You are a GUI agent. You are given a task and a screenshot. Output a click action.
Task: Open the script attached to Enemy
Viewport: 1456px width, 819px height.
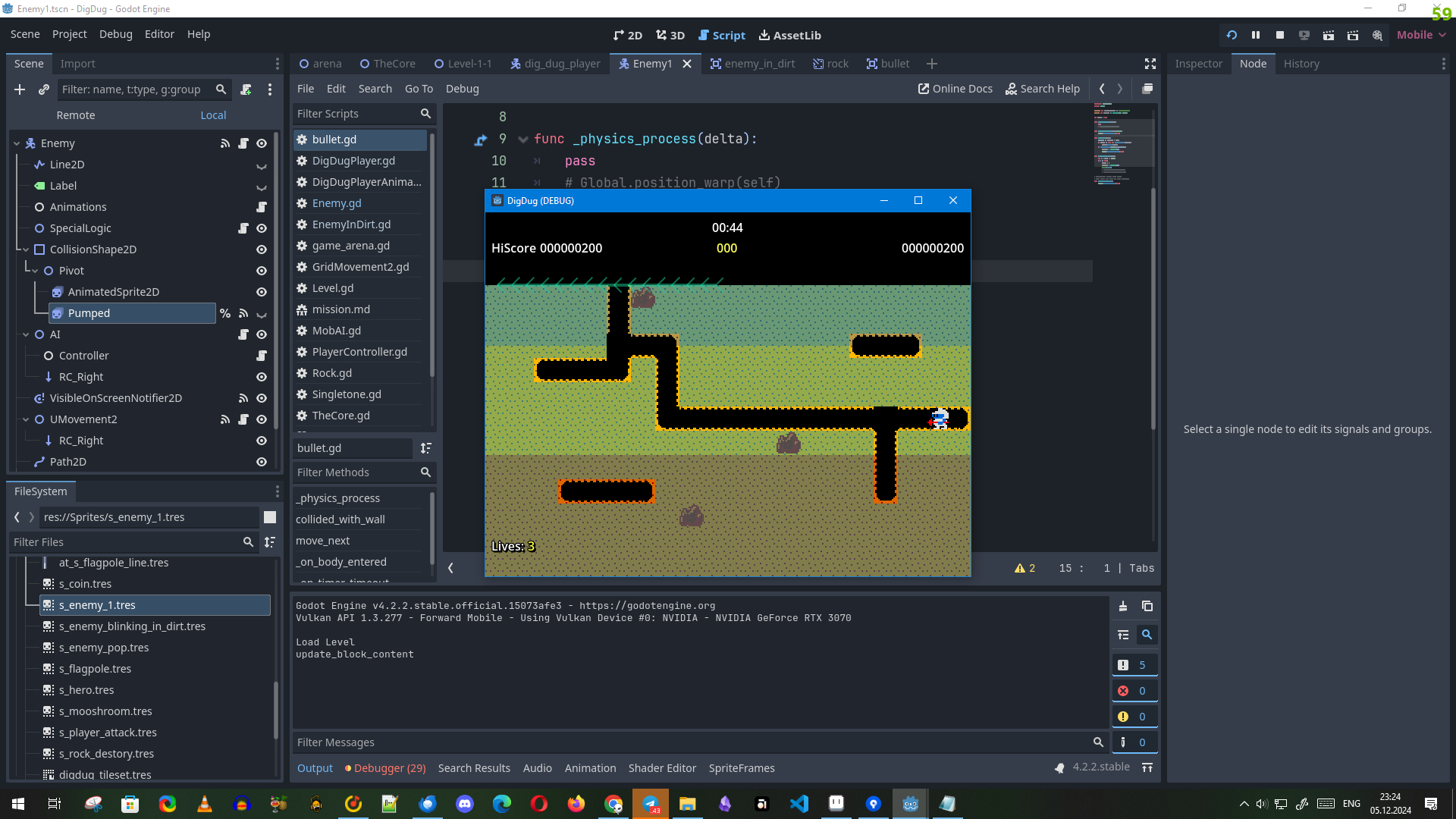click(243, 143)
